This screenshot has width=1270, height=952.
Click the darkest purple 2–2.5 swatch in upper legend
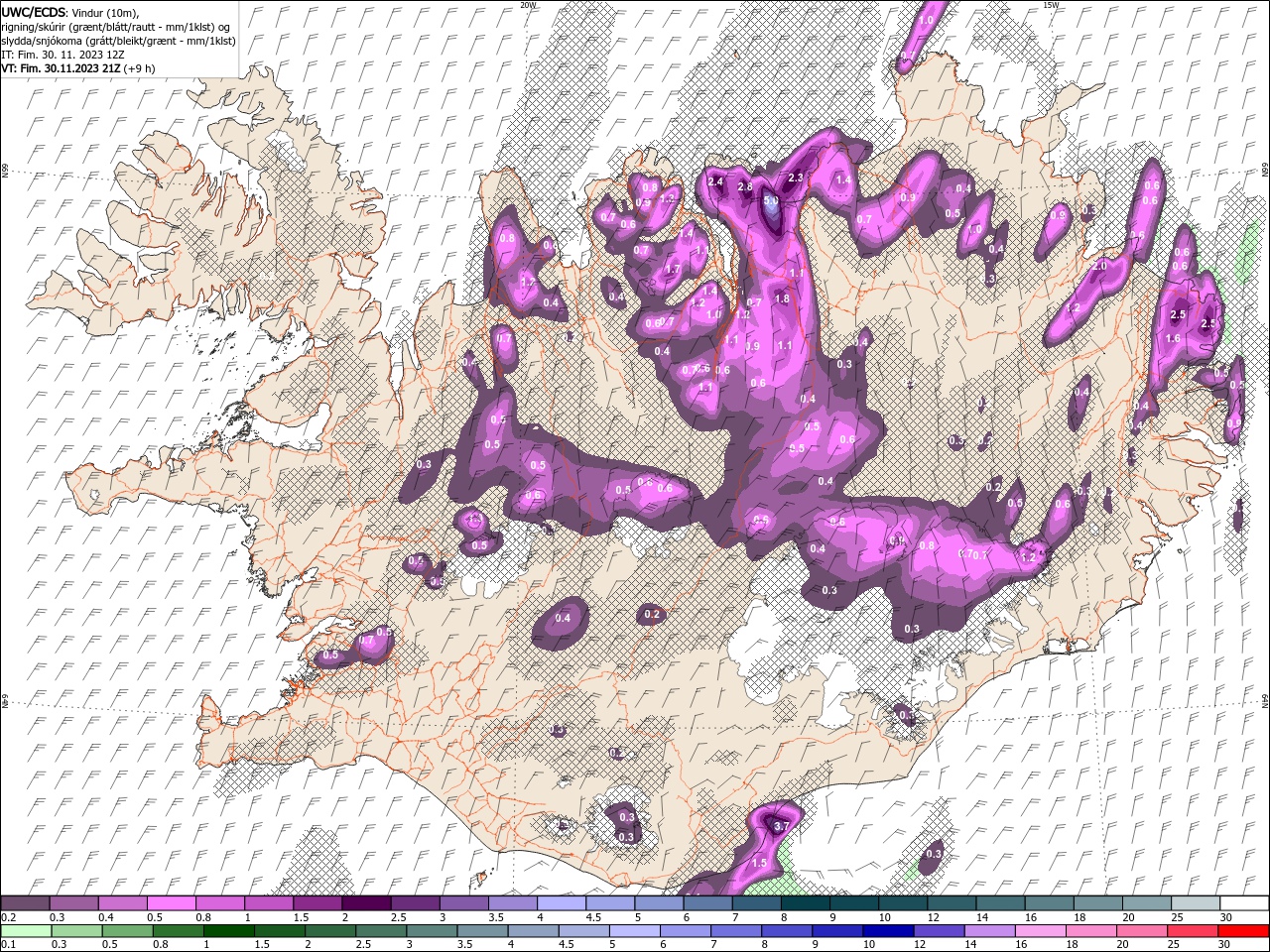pyautogui.click(x=365, y=903)
